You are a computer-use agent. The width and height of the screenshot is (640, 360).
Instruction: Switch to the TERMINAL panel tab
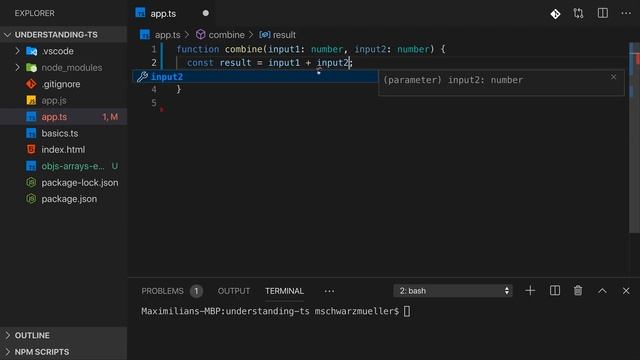[x=284, y=291]
